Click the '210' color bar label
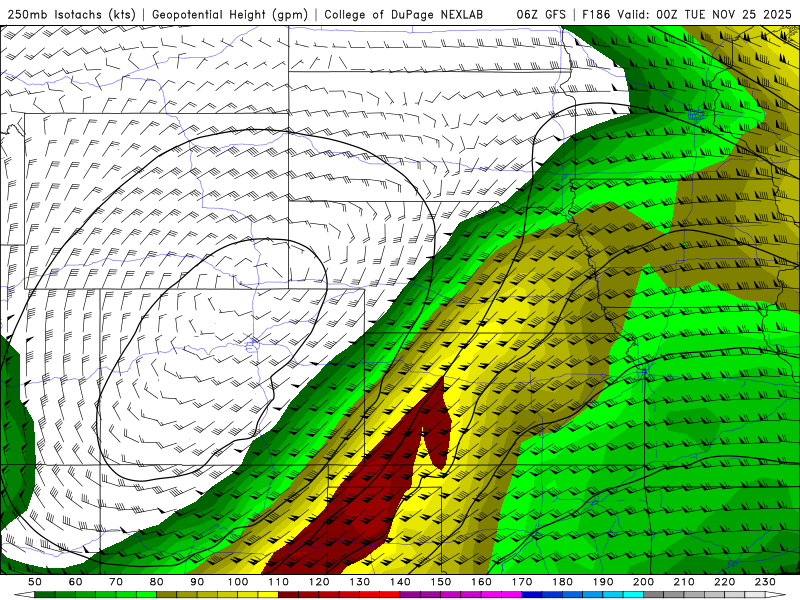The image size is (800, 600). tap(684, 582)
